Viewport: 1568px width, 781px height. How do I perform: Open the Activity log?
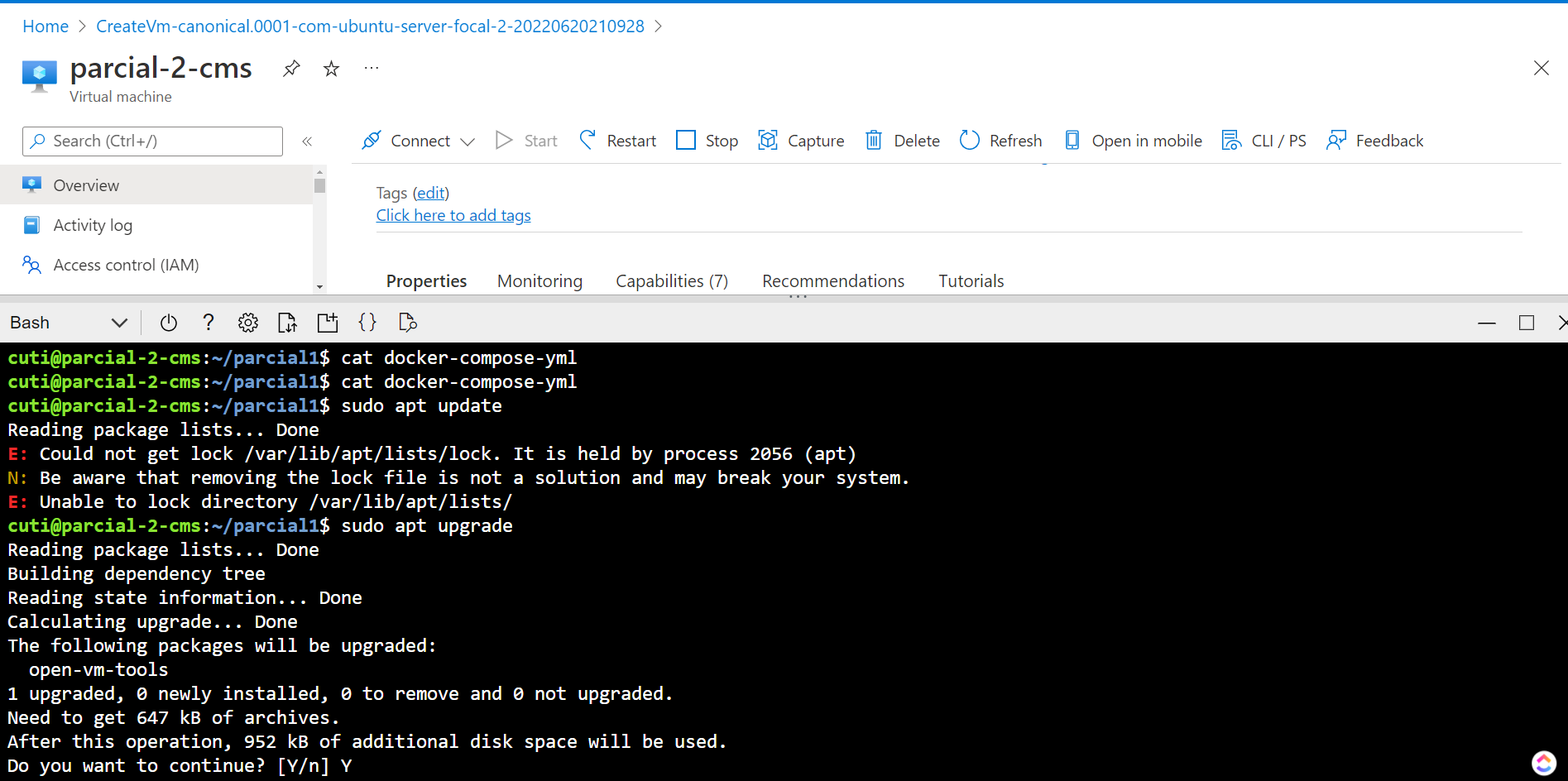[156, 225]
